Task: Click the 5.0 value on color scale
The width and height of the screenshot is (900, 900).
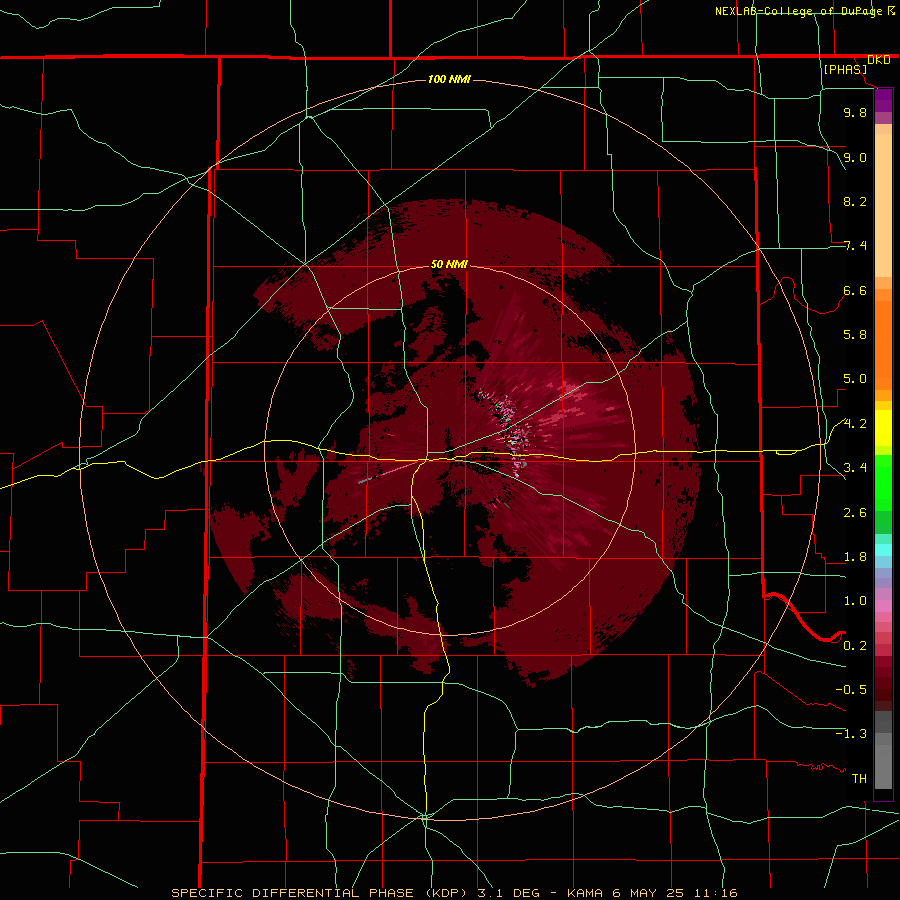Action: (x=855, y=379)
